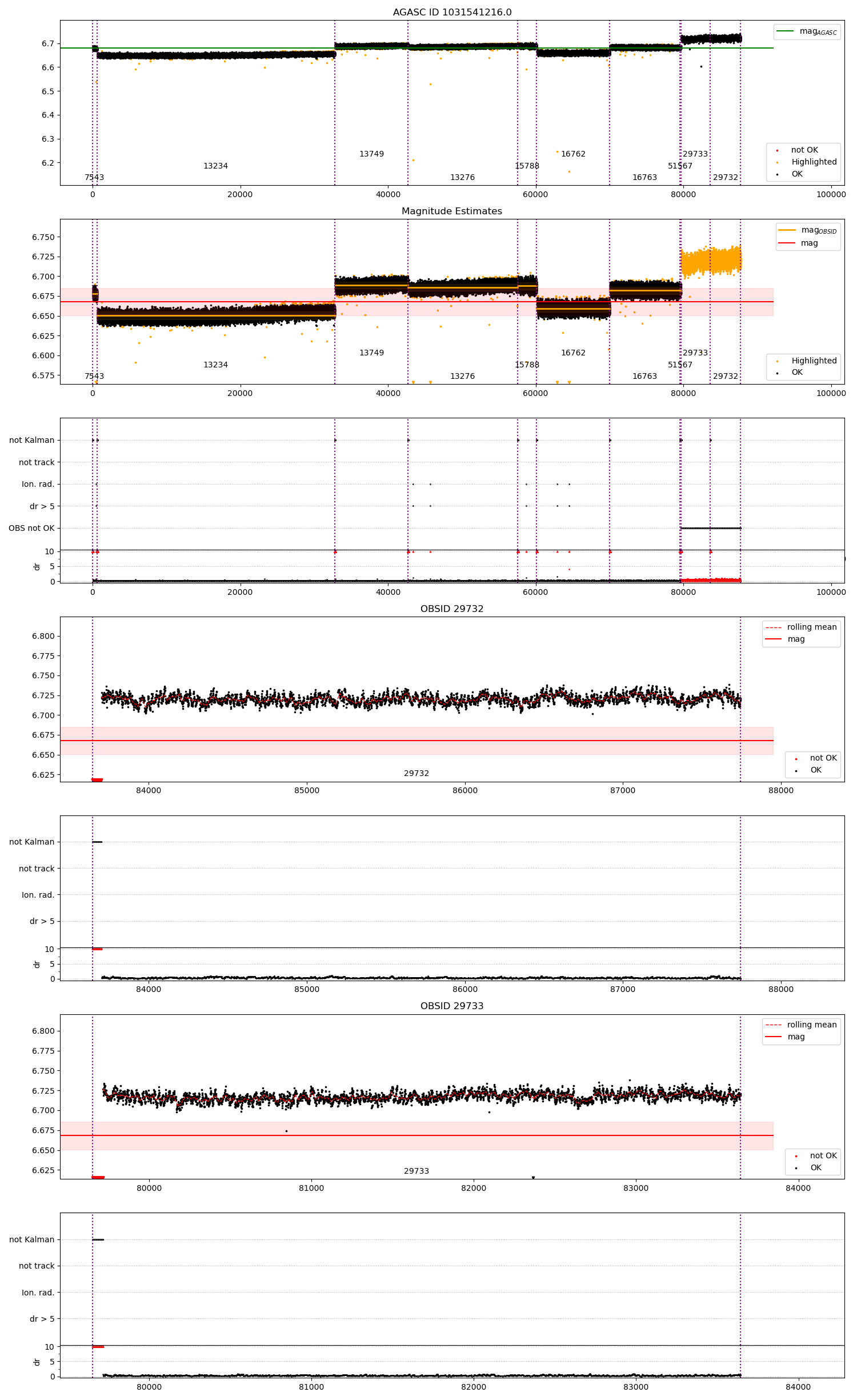This screenshot has width=857, height=1400.
Task: Click the '29733' label inside the OBSID 29733 plot
Action: click(417, 1171)
